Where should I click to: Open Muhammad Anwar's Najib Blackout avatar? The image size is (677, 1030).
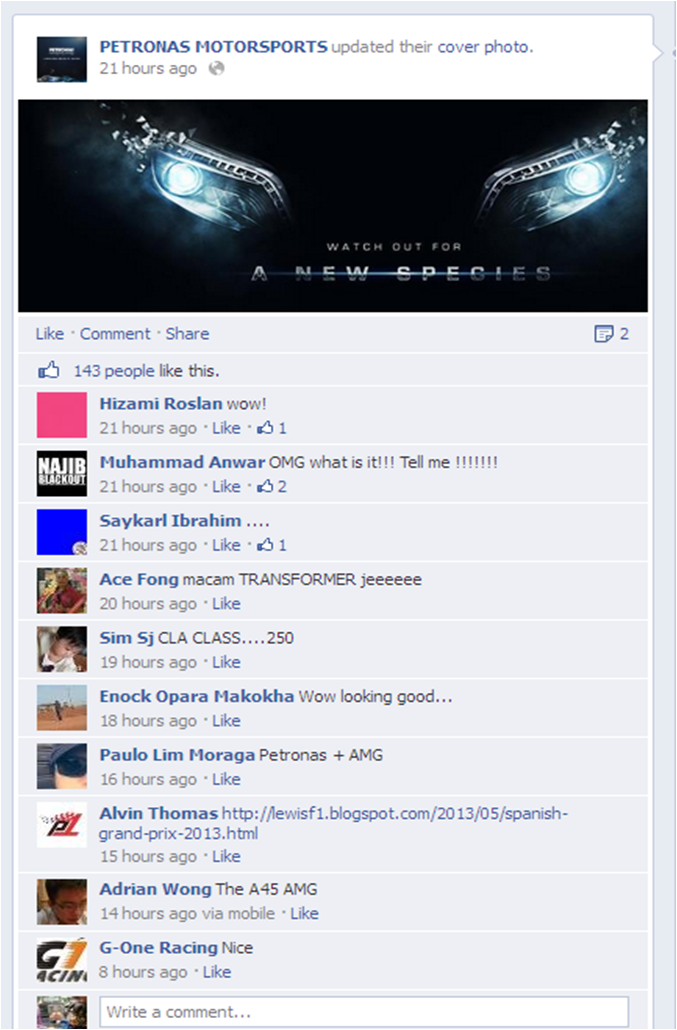point(62,474)
